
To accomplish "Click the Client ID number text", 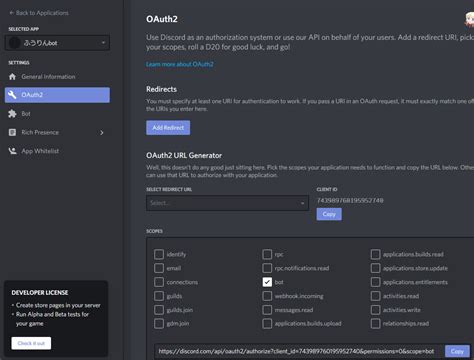I will (350, 200).
